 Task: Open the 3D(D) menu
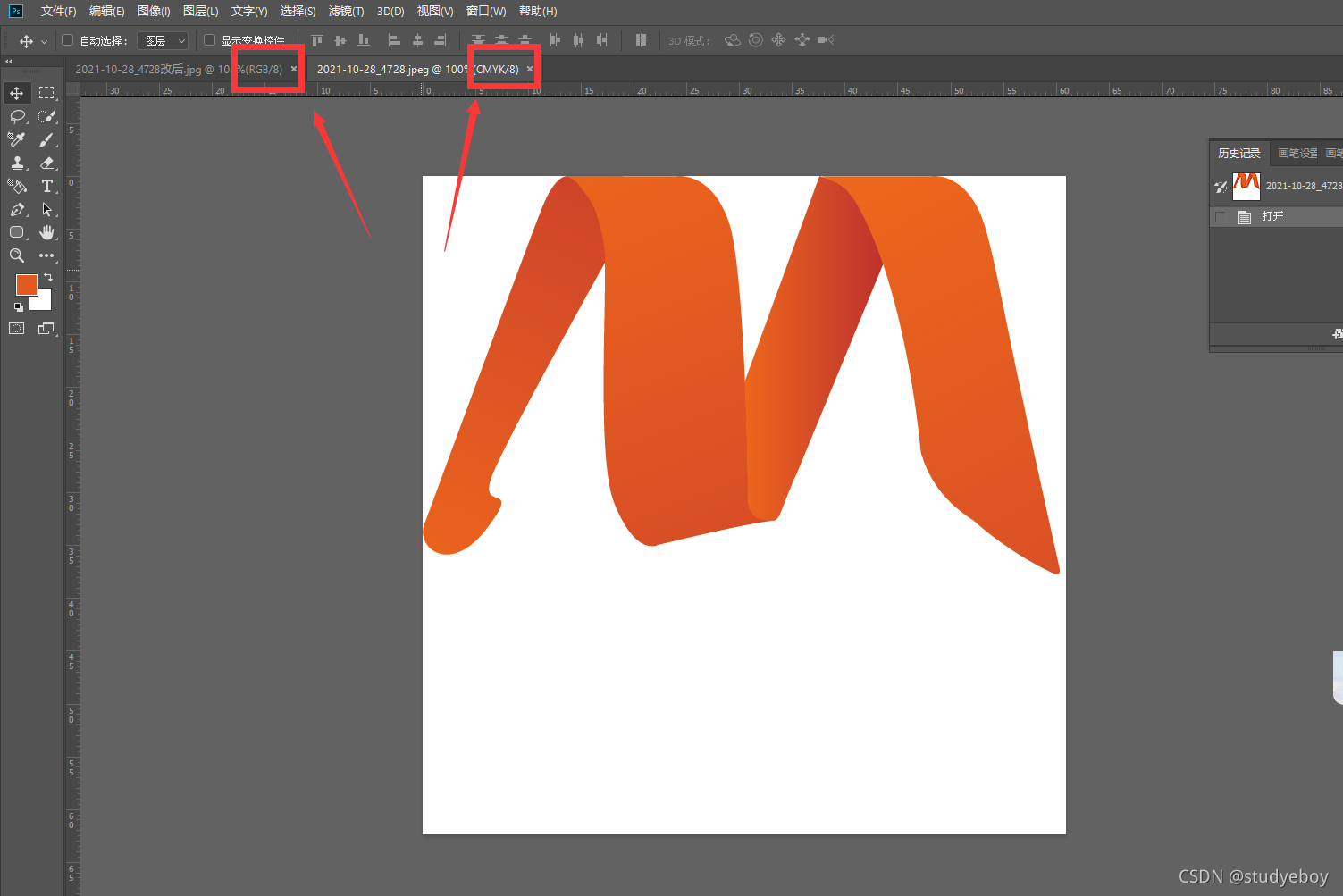click(390, 11)
